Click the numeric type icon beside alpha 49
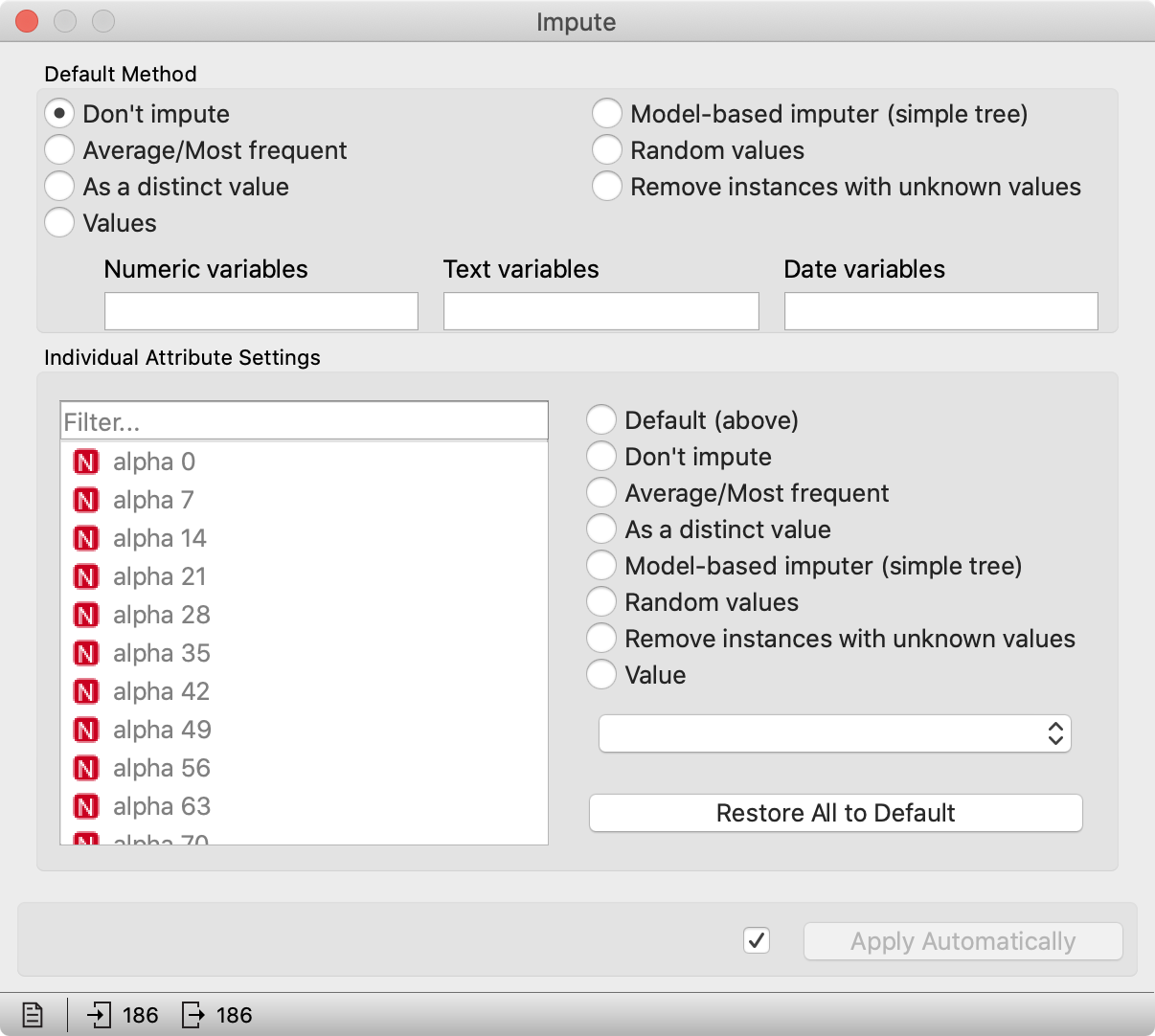This screenshot has height=1036, width=1155. tap(85, 729)
